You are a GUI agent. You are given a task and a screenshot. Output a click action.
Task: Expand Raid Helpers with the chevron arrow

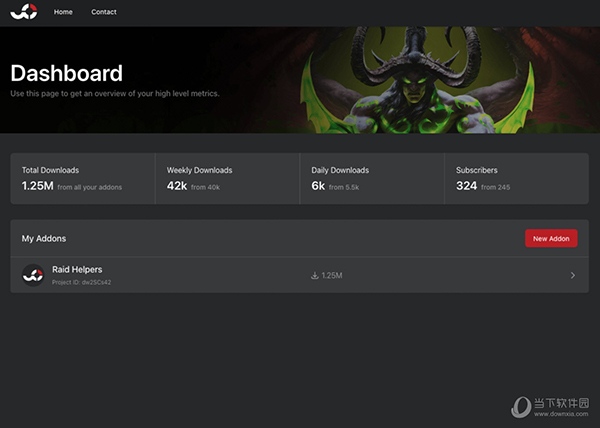coord(572,275)
